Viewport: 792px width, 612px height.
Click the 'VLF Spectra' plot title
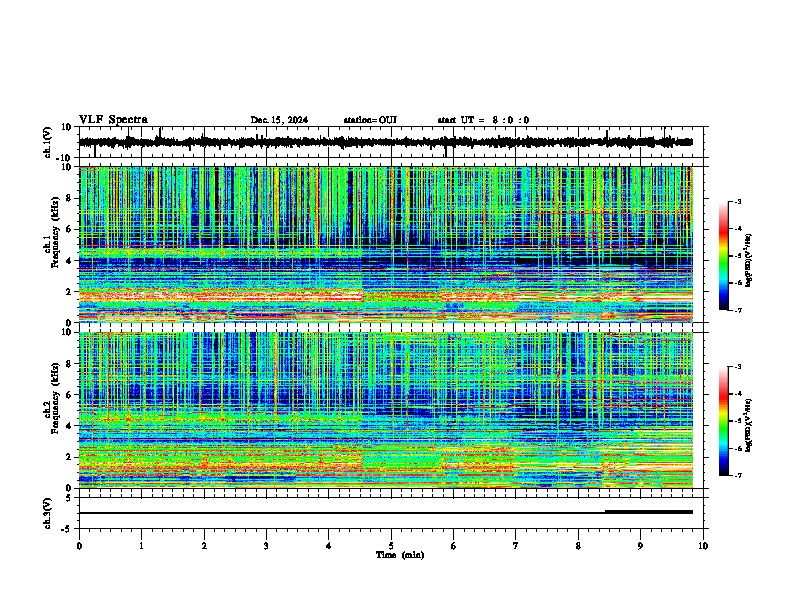pos(113,120)
